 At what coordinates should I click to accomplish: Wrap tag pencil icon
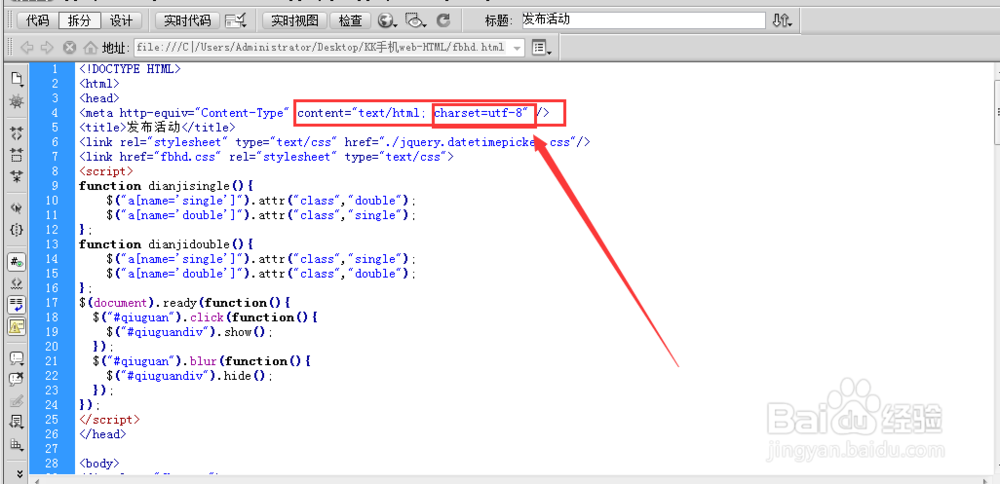click(x=17, y=401)
